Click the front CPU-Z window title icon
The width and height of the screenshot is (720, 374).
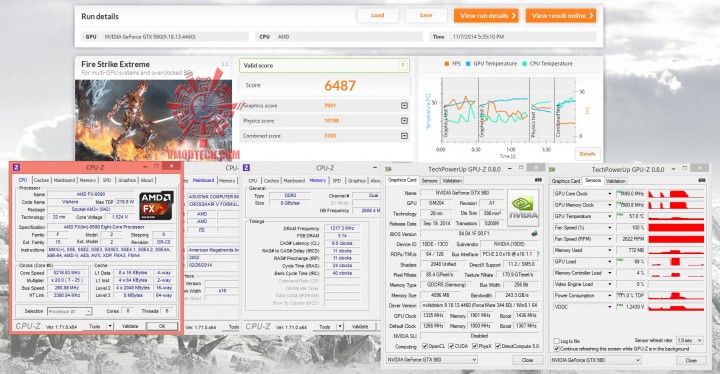16,167
